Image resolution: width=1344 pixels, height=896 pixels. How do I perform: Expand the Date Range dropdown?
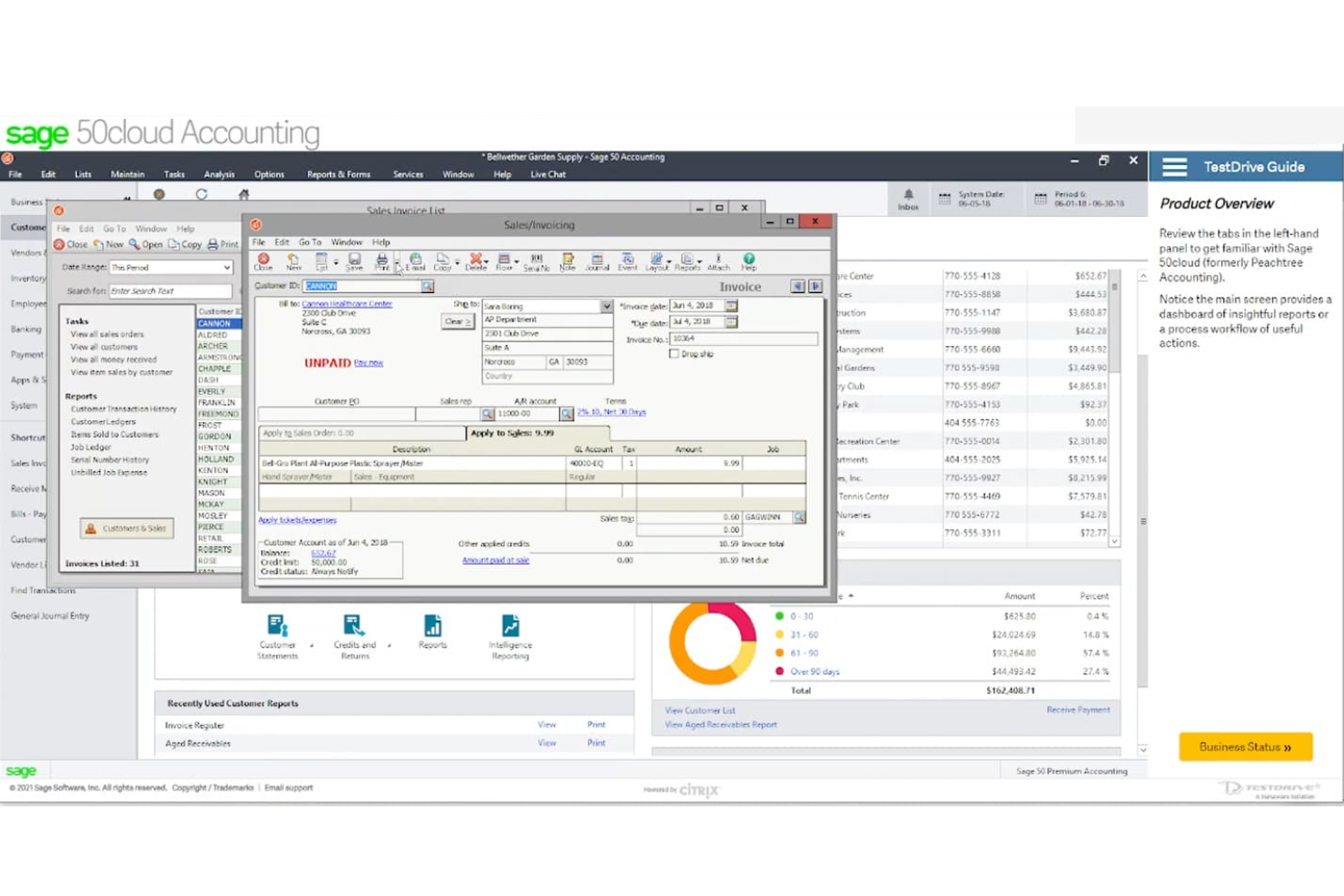[226, 268]
